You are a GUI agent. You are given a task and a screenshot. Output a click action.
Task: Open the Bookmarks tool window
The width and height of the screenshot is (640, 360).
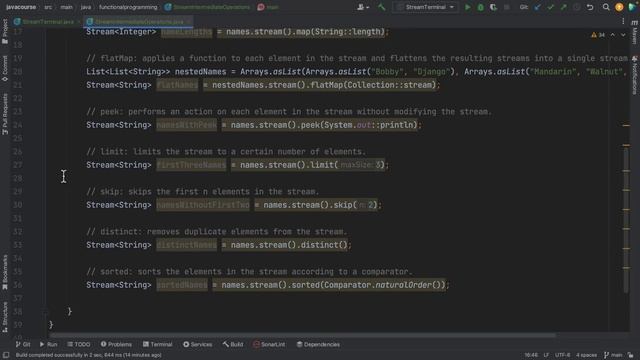click(x=5, y=272)
